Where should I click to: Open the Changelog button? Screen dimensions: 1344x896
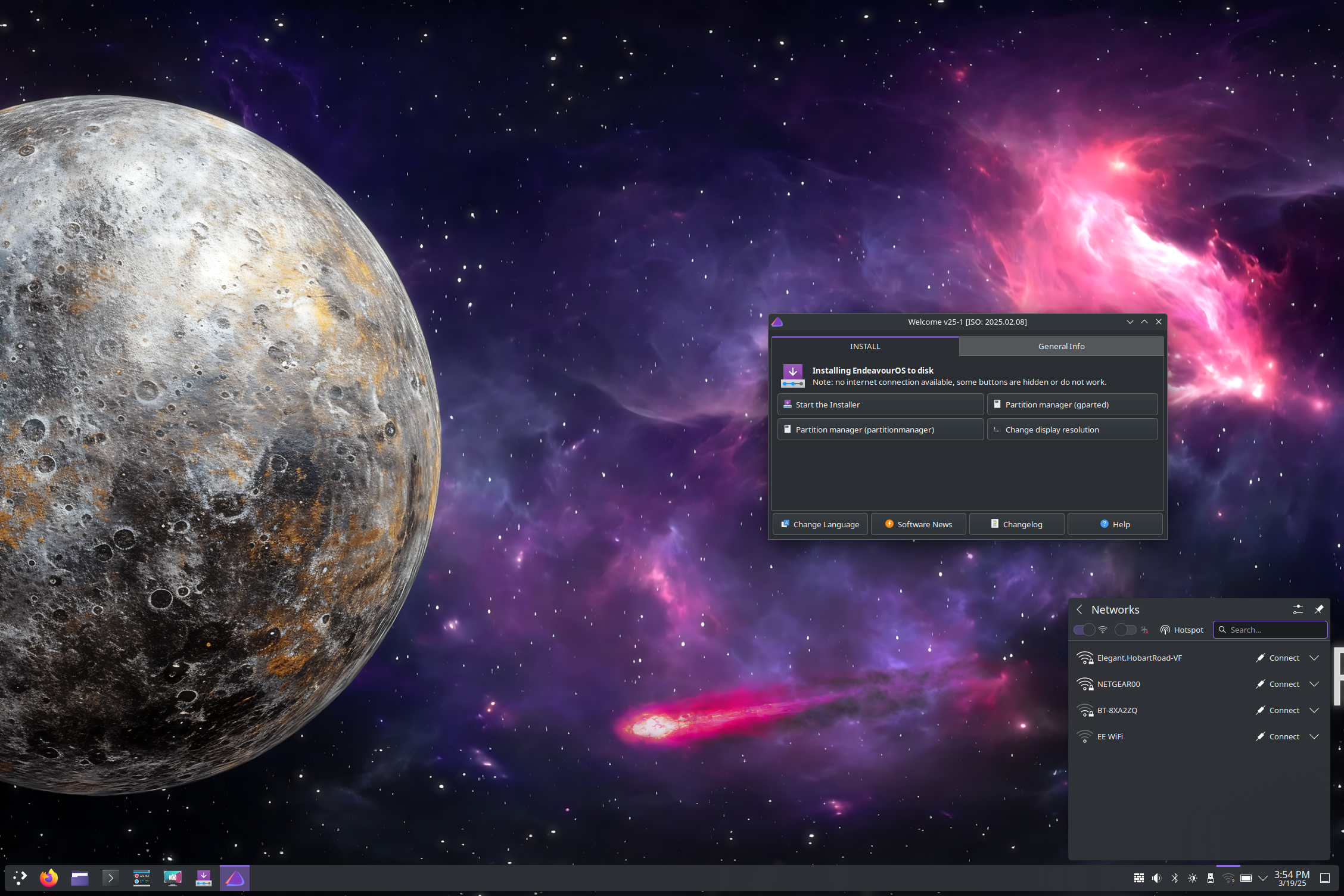point(1016,524)
